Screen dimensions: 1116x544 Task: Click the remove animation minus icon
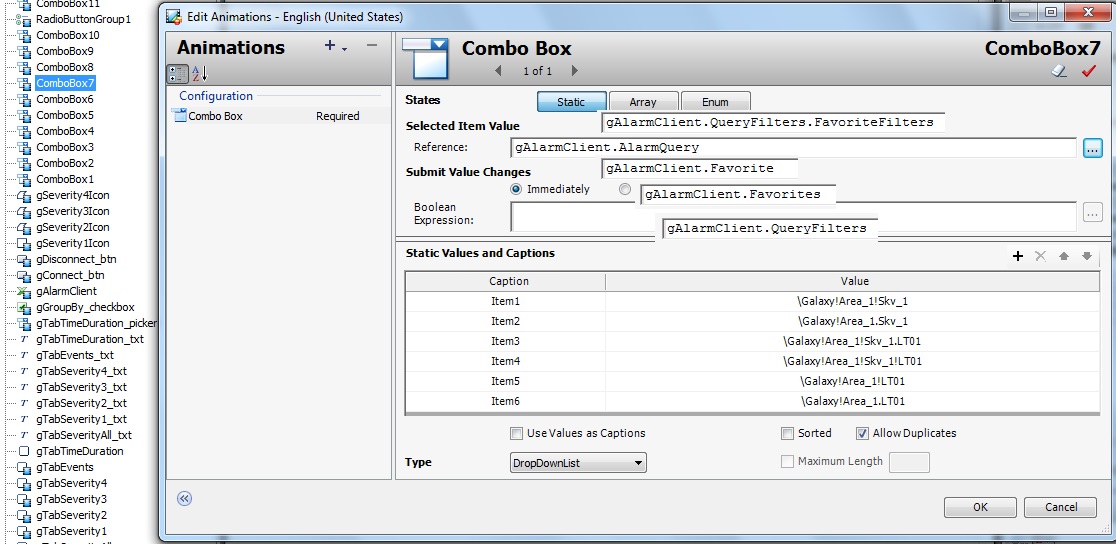[x=372, y=46]
